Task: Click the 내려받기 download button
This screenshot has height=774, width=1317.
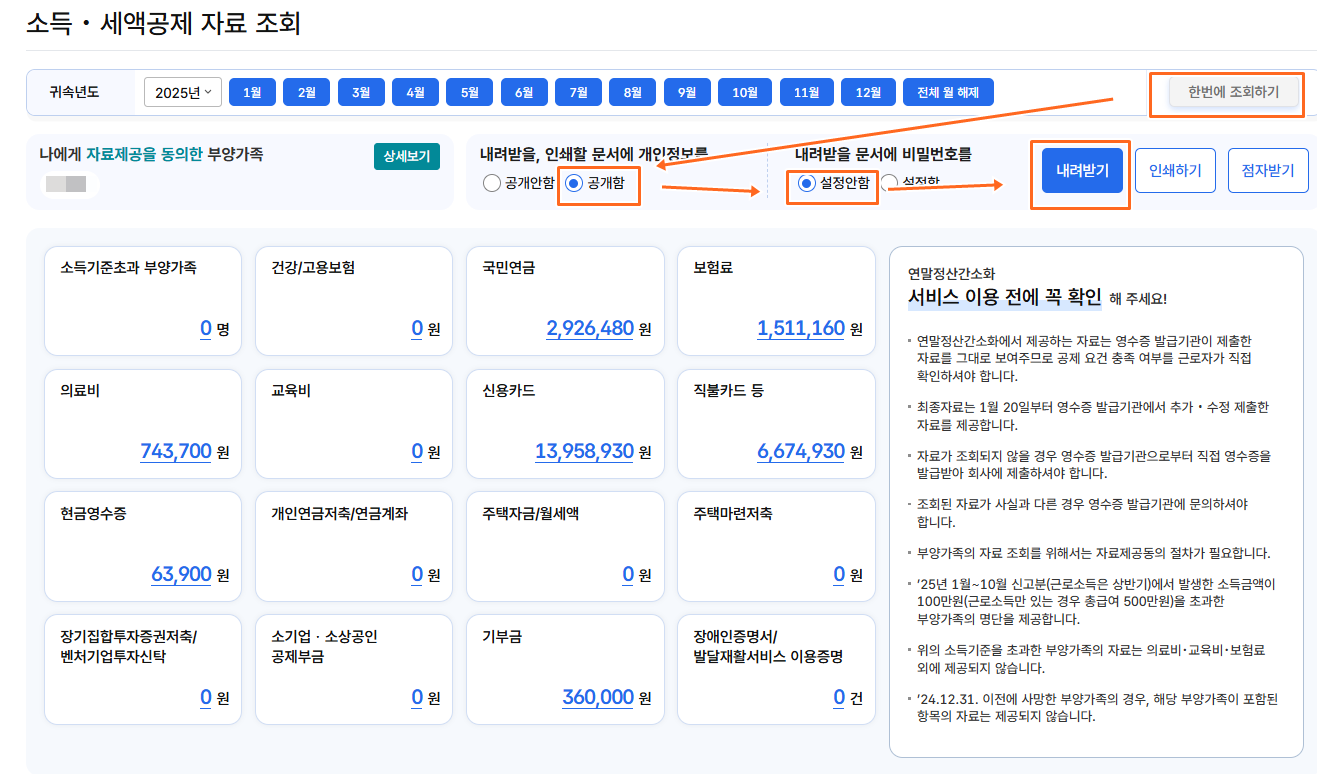Action: click(1080, 171)
